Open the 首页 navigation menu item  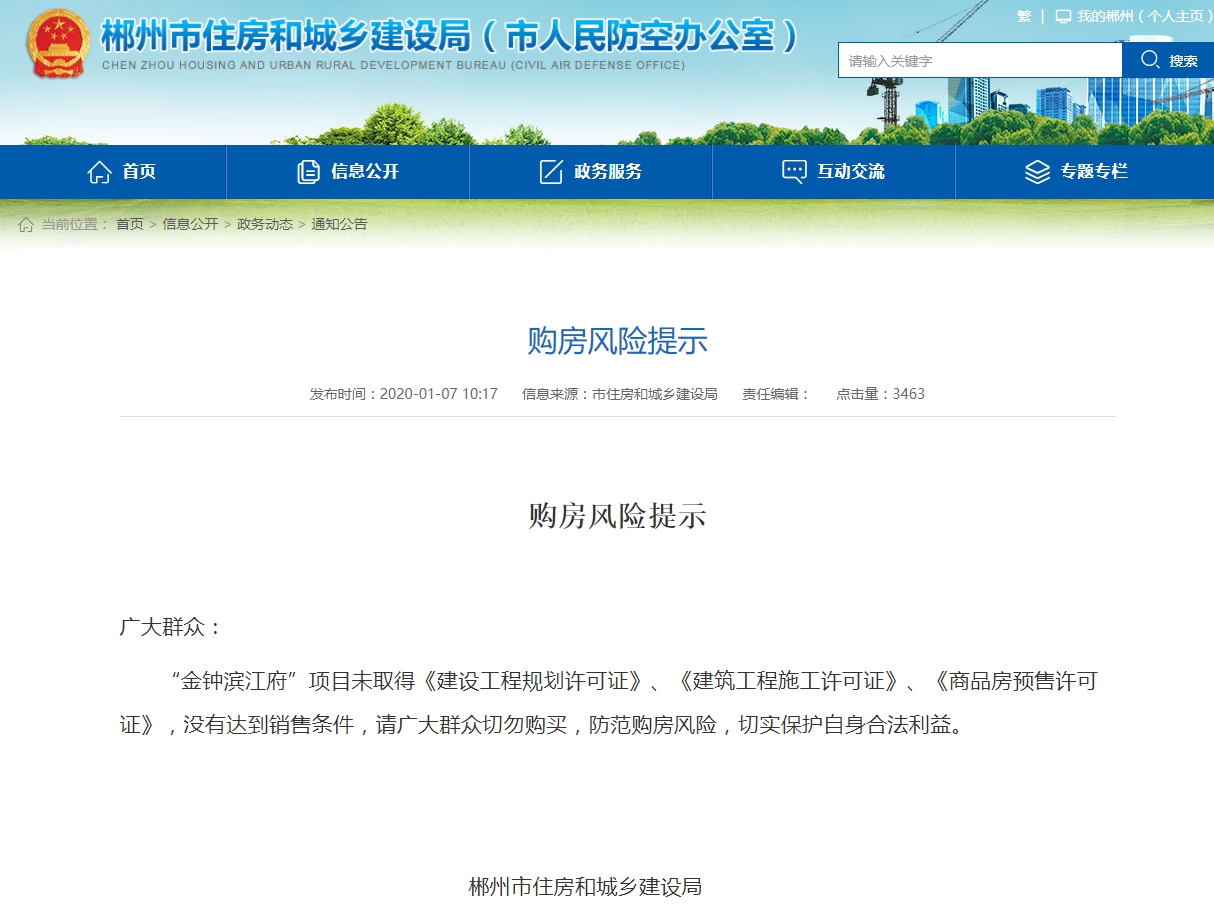click(139, 172)
